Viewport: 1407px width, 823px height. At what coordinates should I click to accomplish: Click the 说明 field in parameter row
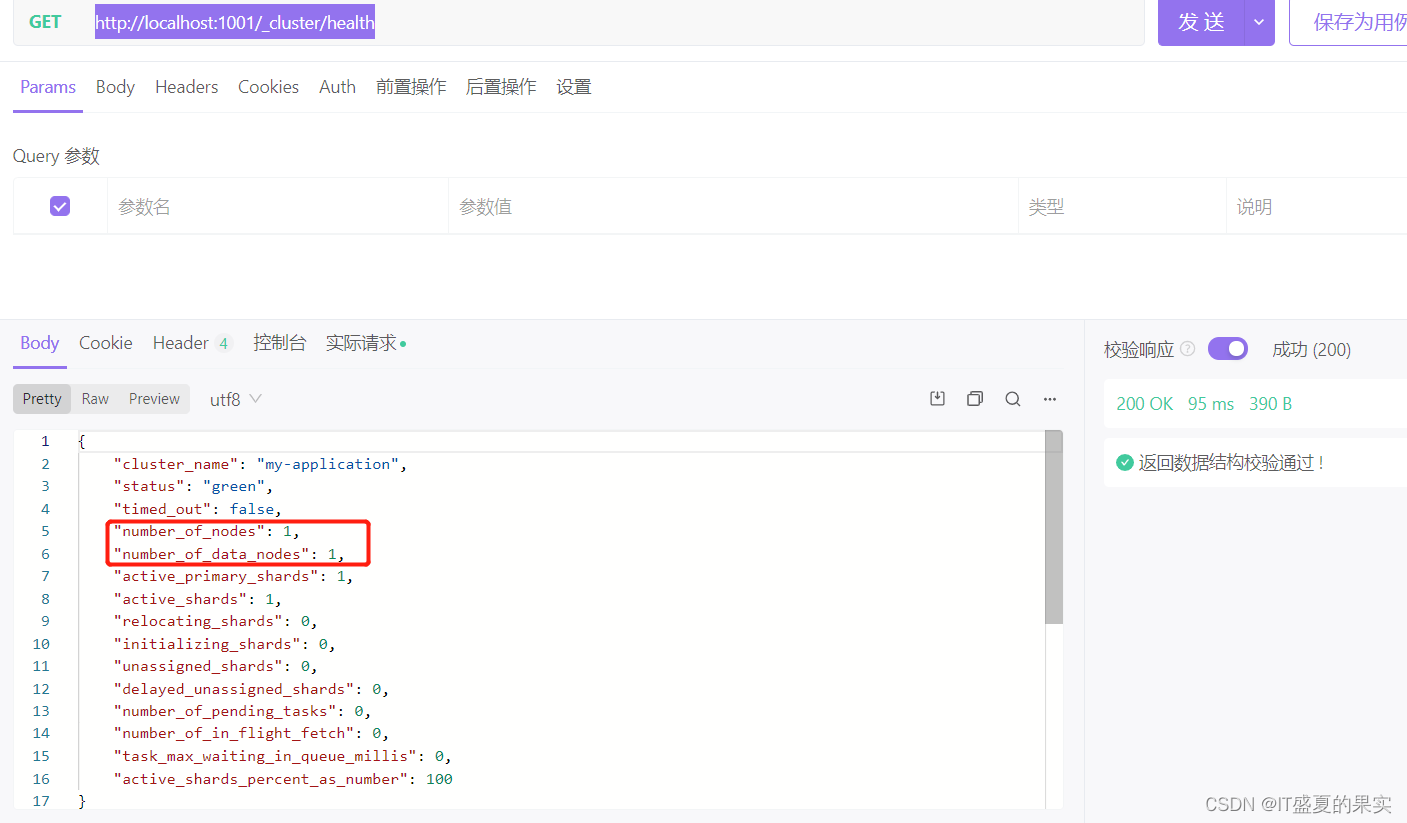click(1316, 206)
